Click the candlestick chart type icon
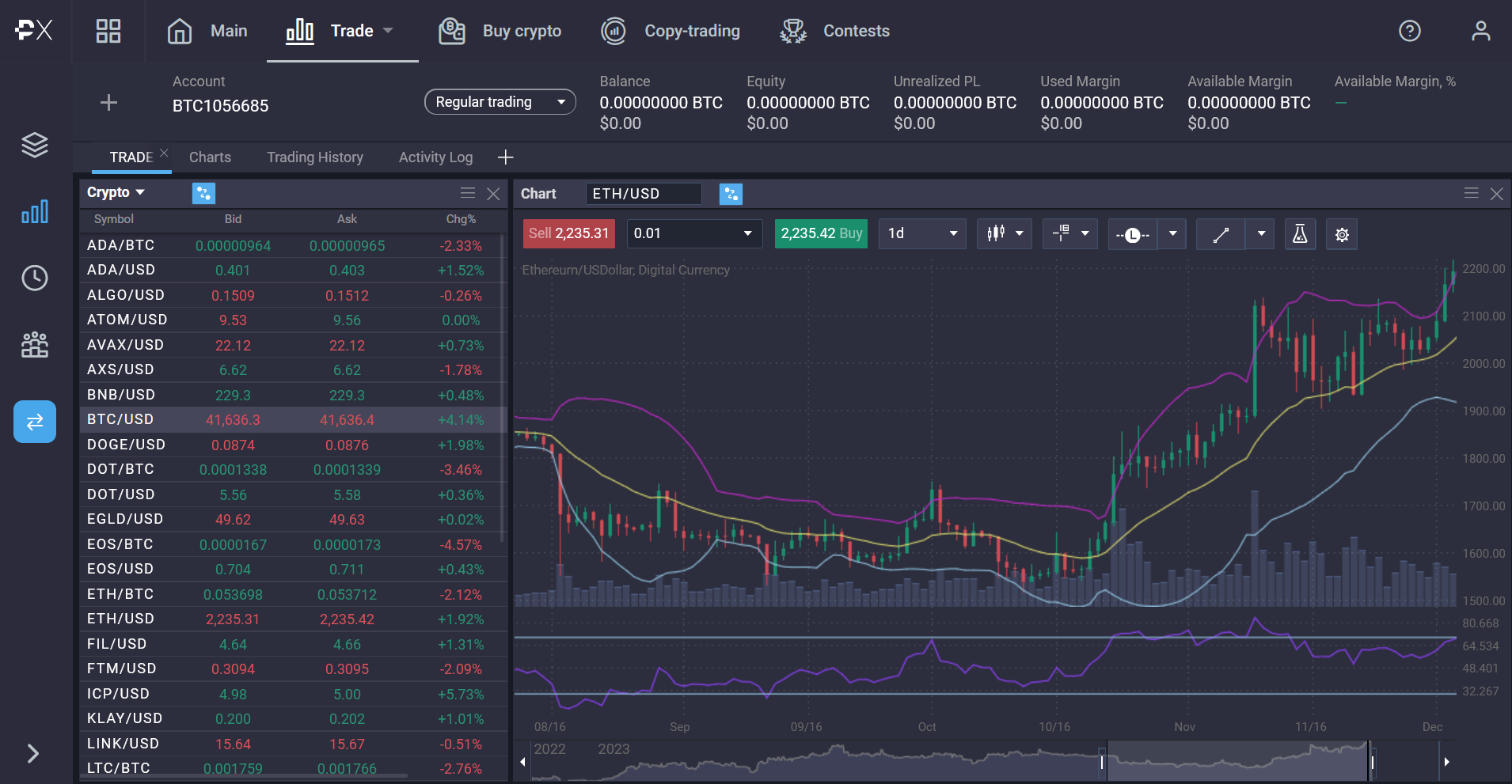The height and width of the screenshot is (784, 1512). 995,233
